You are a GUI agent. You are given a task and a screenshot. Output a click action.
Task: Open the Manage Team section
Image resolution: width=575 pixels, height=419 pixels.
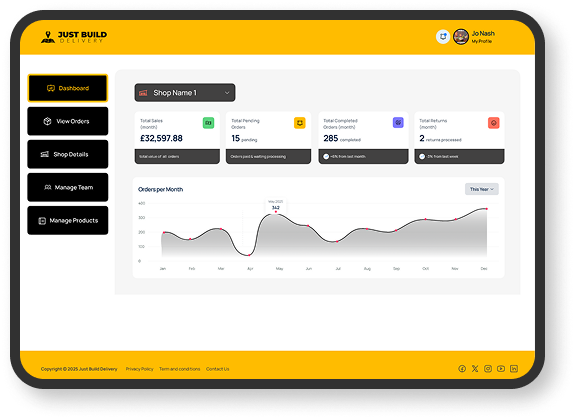tap(68, 187)
